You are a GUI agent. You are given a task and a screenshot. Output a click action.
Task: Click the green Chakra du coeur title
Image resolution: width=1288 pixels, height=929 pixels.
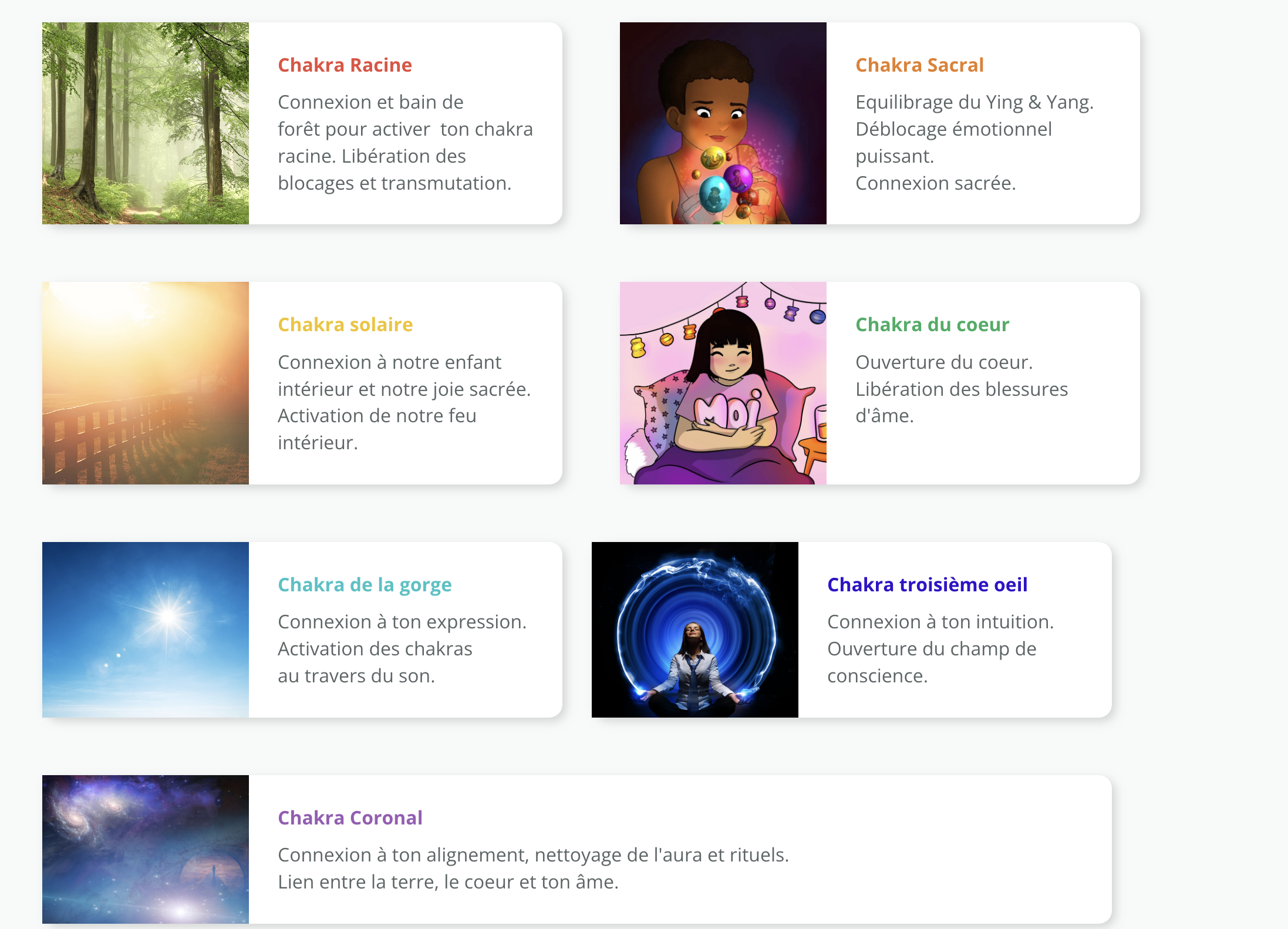pos(932,325)
